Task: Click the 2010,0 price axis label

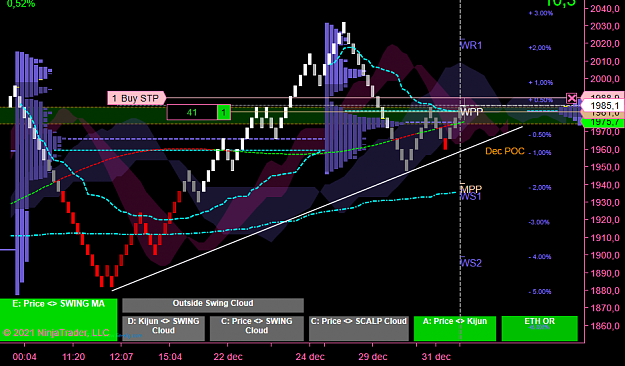Action: point(605,61)
